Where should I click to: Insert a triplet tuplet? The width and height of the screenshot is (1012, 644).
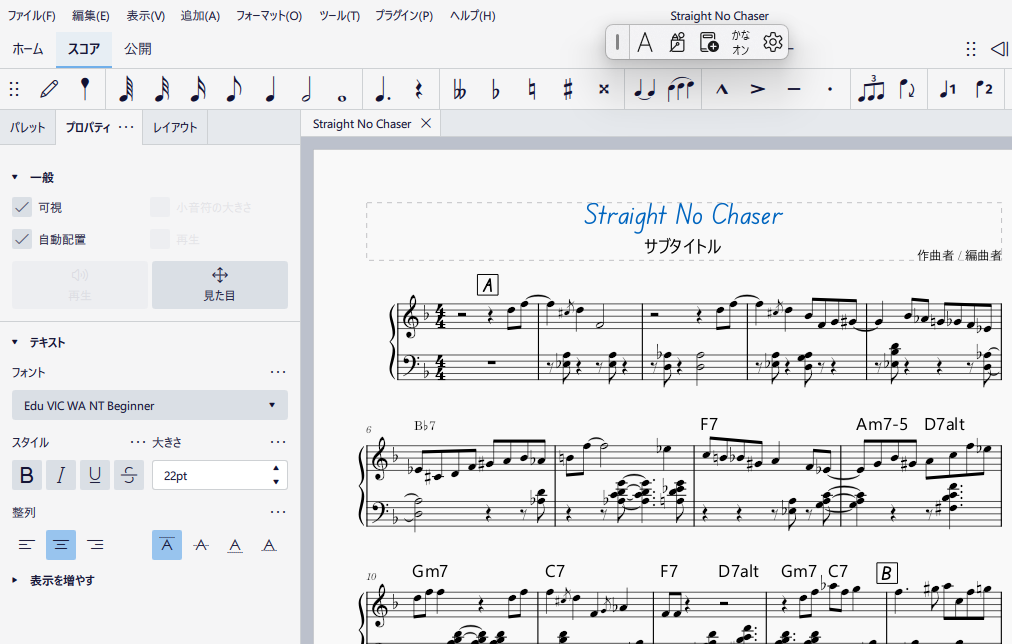tap(871, 89)
